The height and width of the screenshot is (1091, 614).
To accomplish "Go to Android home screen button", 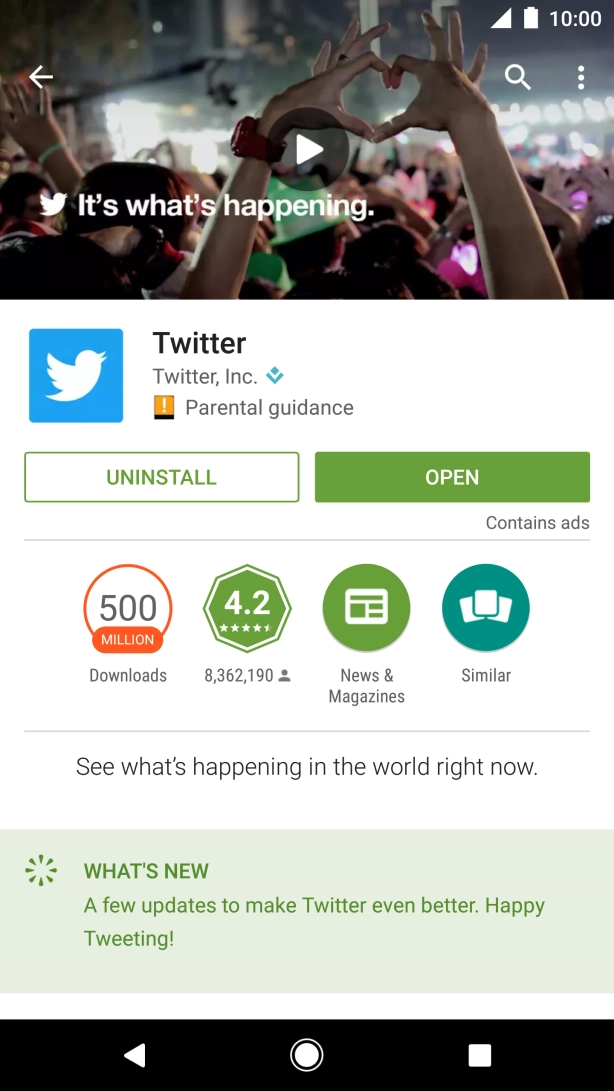I will 307,1056.
